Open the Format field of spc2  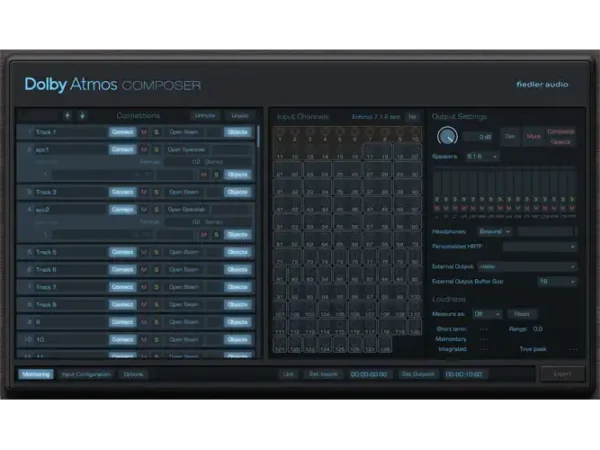tap(208, 222)
